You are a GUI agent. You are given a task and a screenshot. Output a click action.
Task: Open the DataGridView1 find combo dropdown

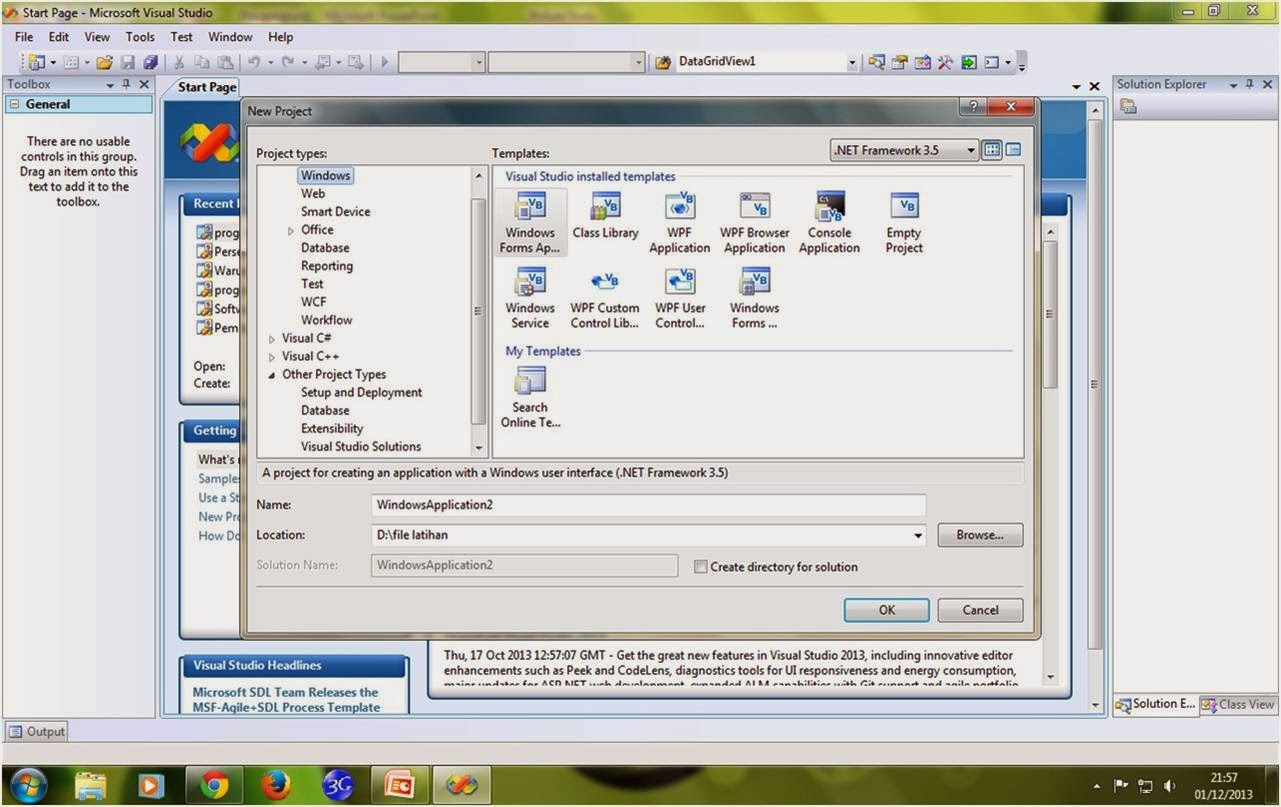pos(852,62)
